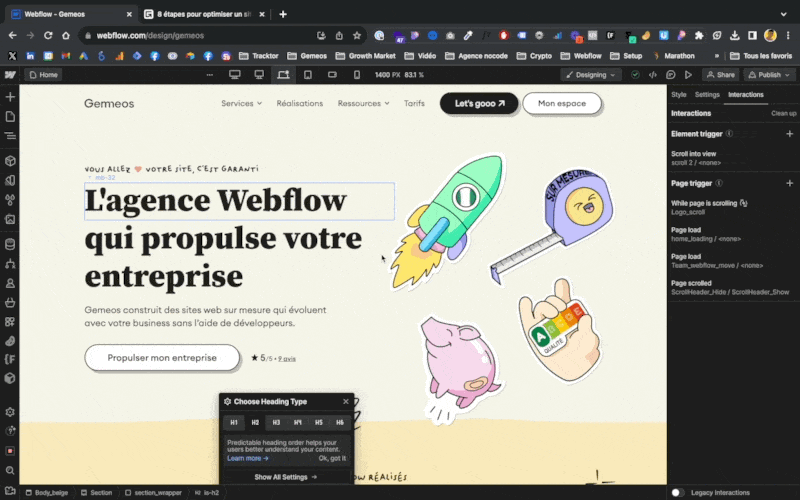Open the Pages panel icon in left sidebar
The image size is (800, 500).
(x=10, y=116)
